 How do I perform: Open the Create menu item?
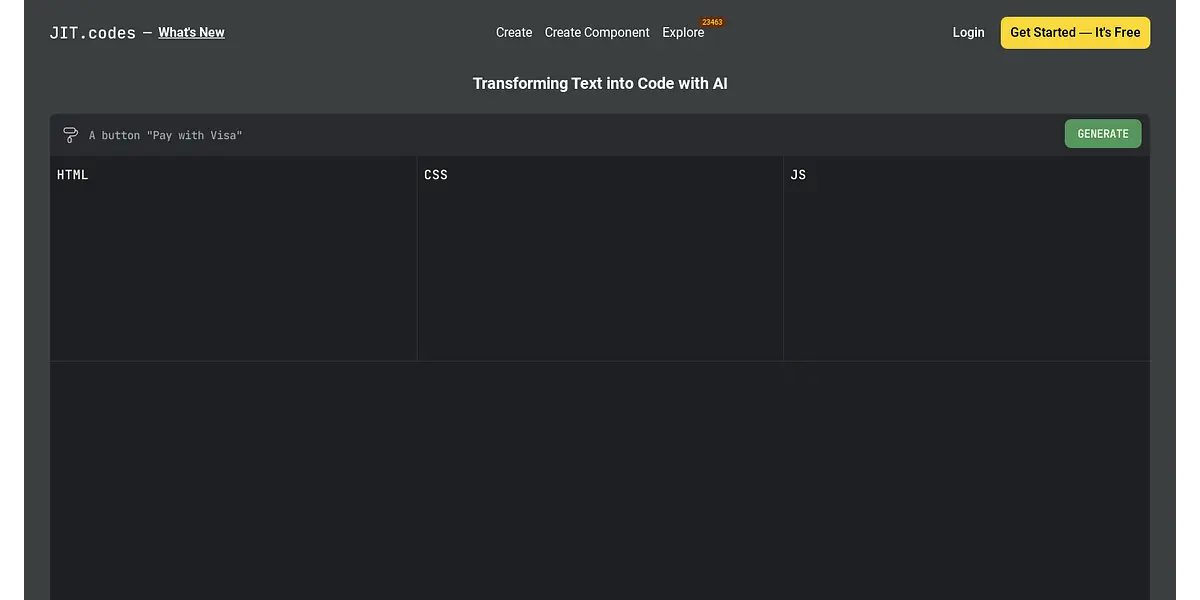[x=514, y=33]
